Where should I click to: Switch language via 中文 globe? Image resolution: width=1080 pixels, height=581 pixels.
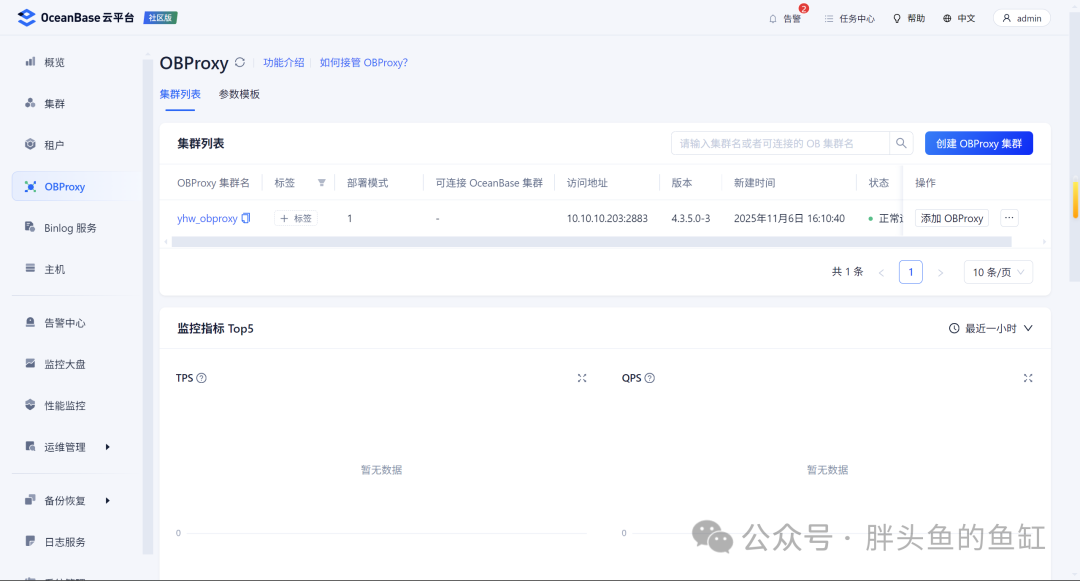click(x=959, y=19)
